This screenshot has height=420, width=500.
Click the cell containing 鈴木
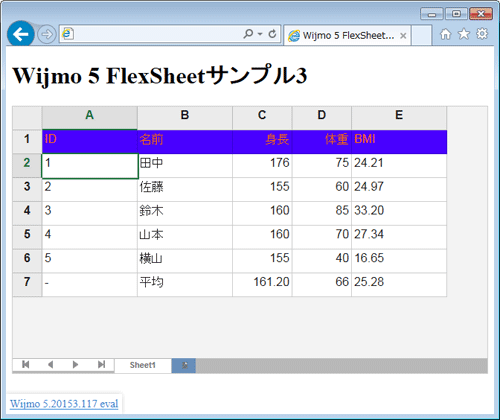[x=185, y=213]
